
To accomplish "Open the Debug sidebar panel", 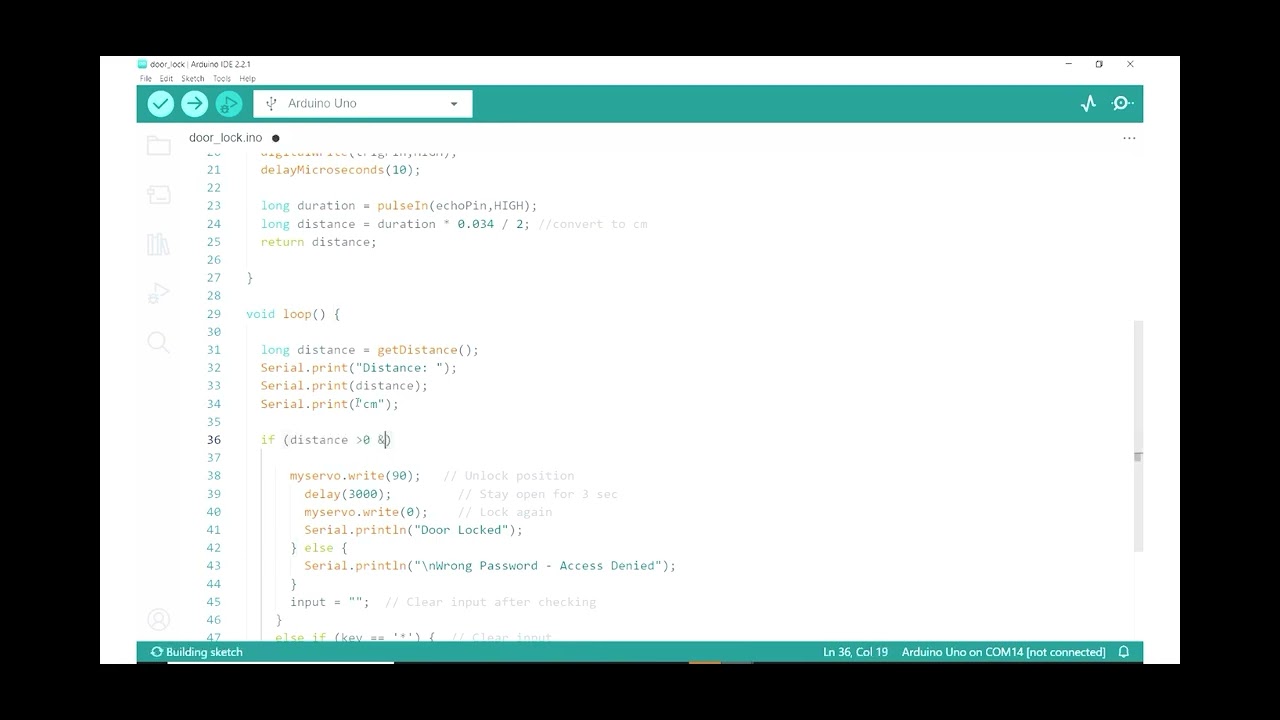I will [x=158, y=293].
